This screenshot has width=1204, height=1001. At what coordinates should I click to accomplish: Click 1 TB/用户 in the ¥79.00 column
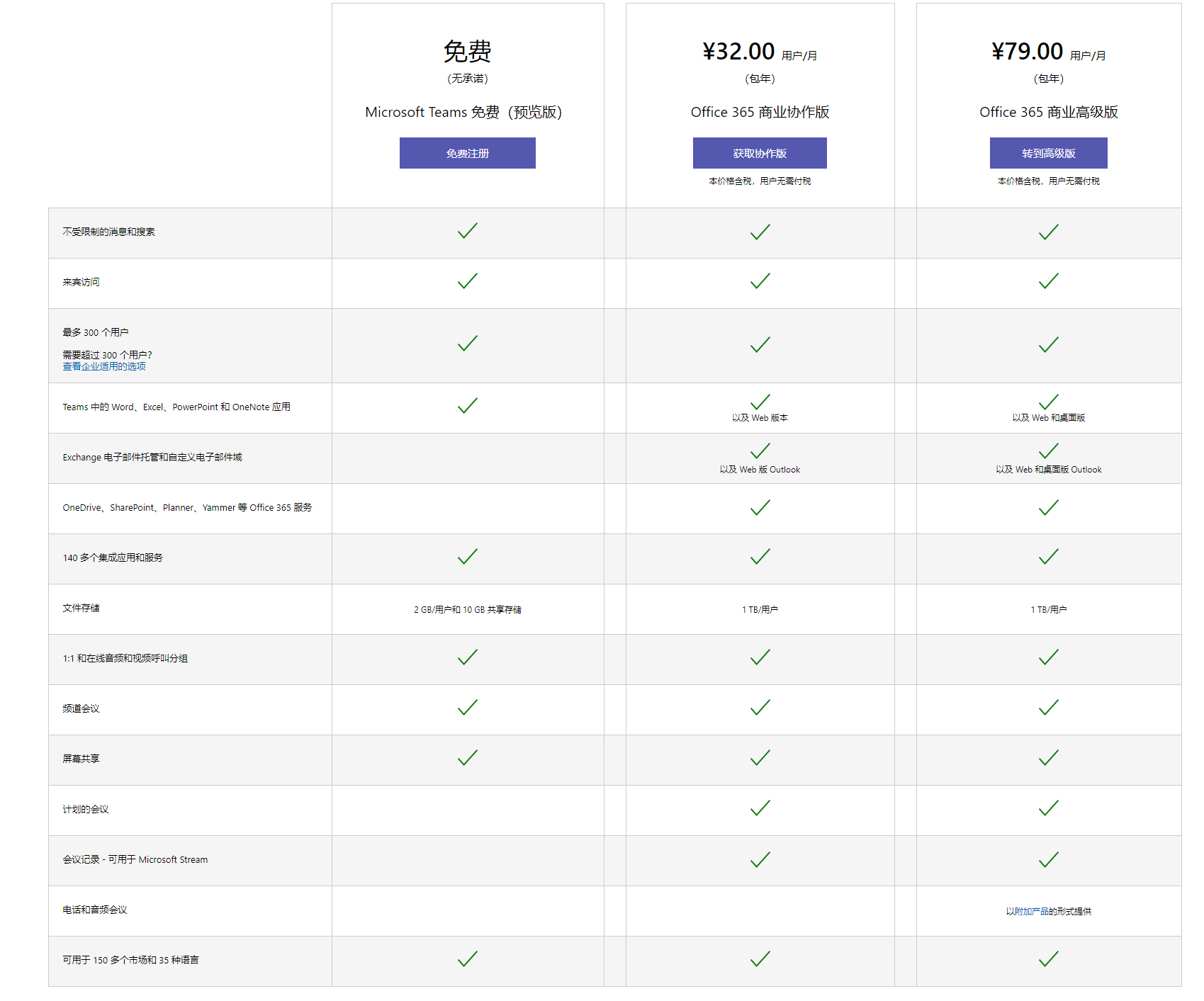pos(1048,609)
